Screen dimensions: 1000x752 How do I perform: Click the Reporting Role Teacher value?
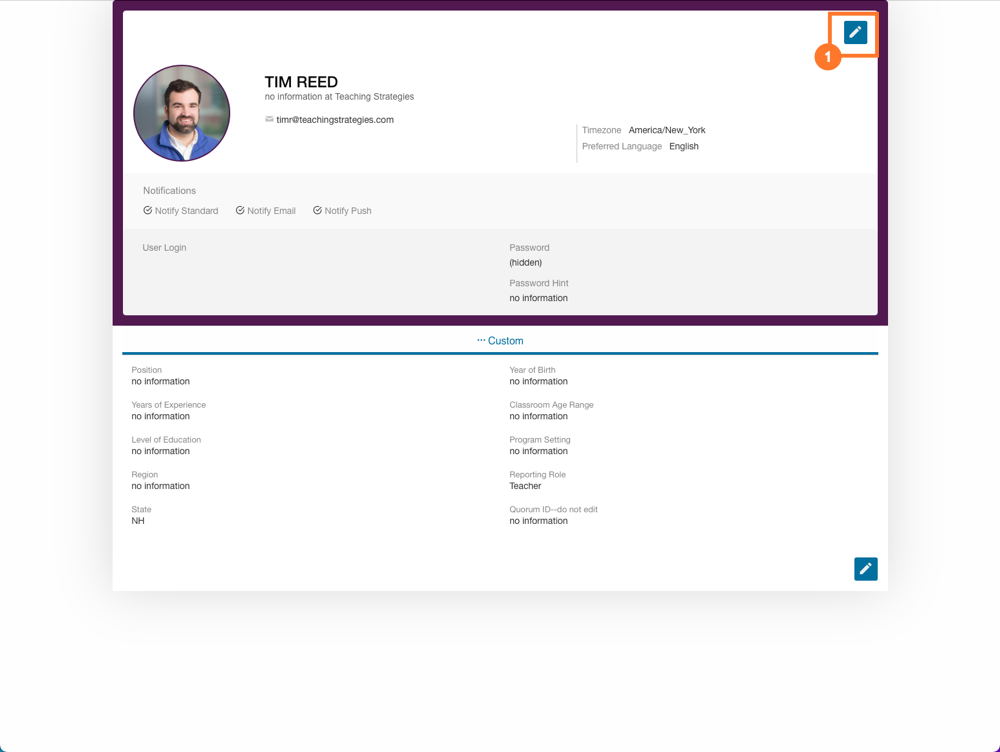(x=525, y=486)
